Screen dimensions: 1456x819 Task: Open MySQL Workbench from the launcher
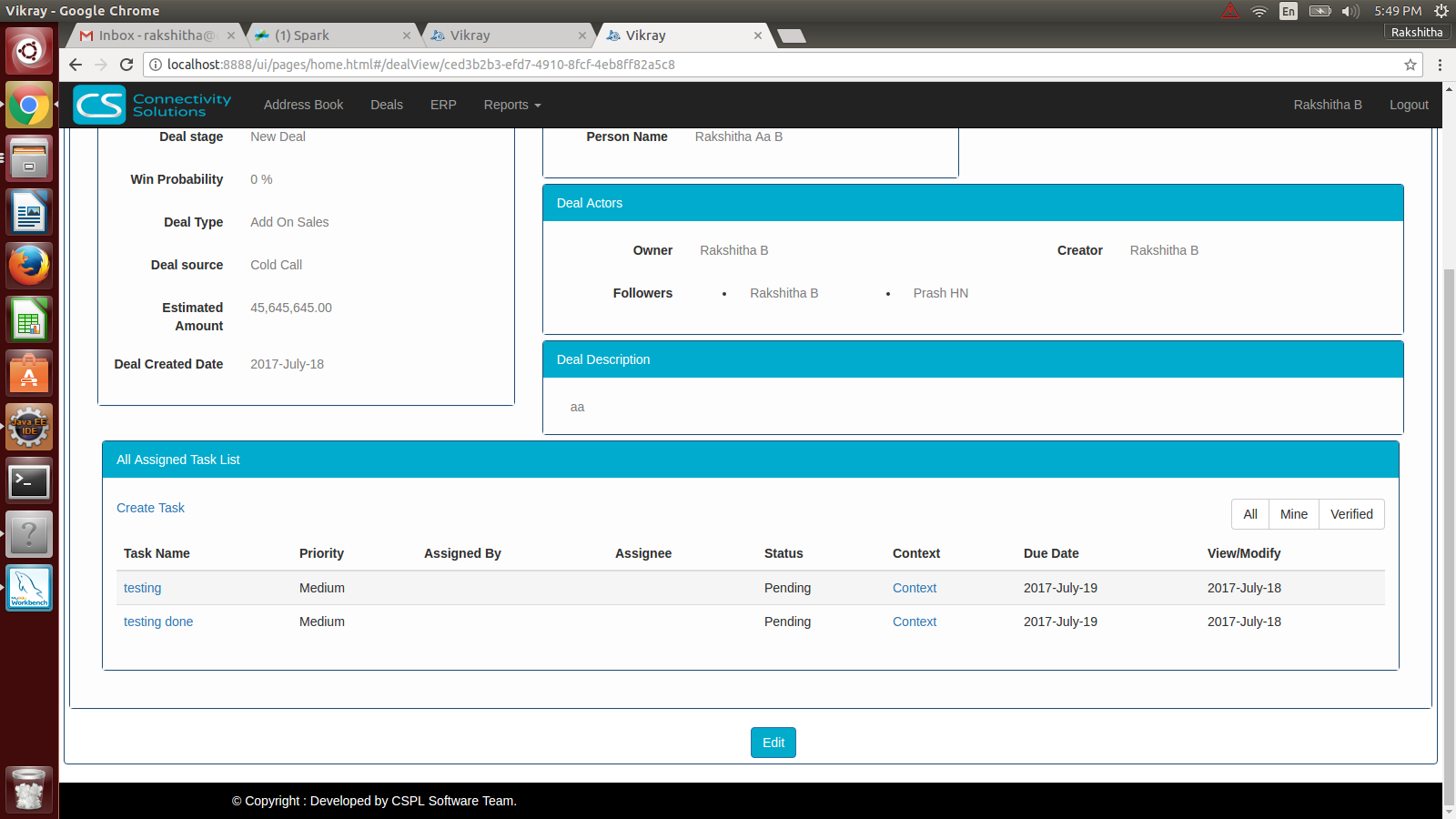tap(29, 588)
